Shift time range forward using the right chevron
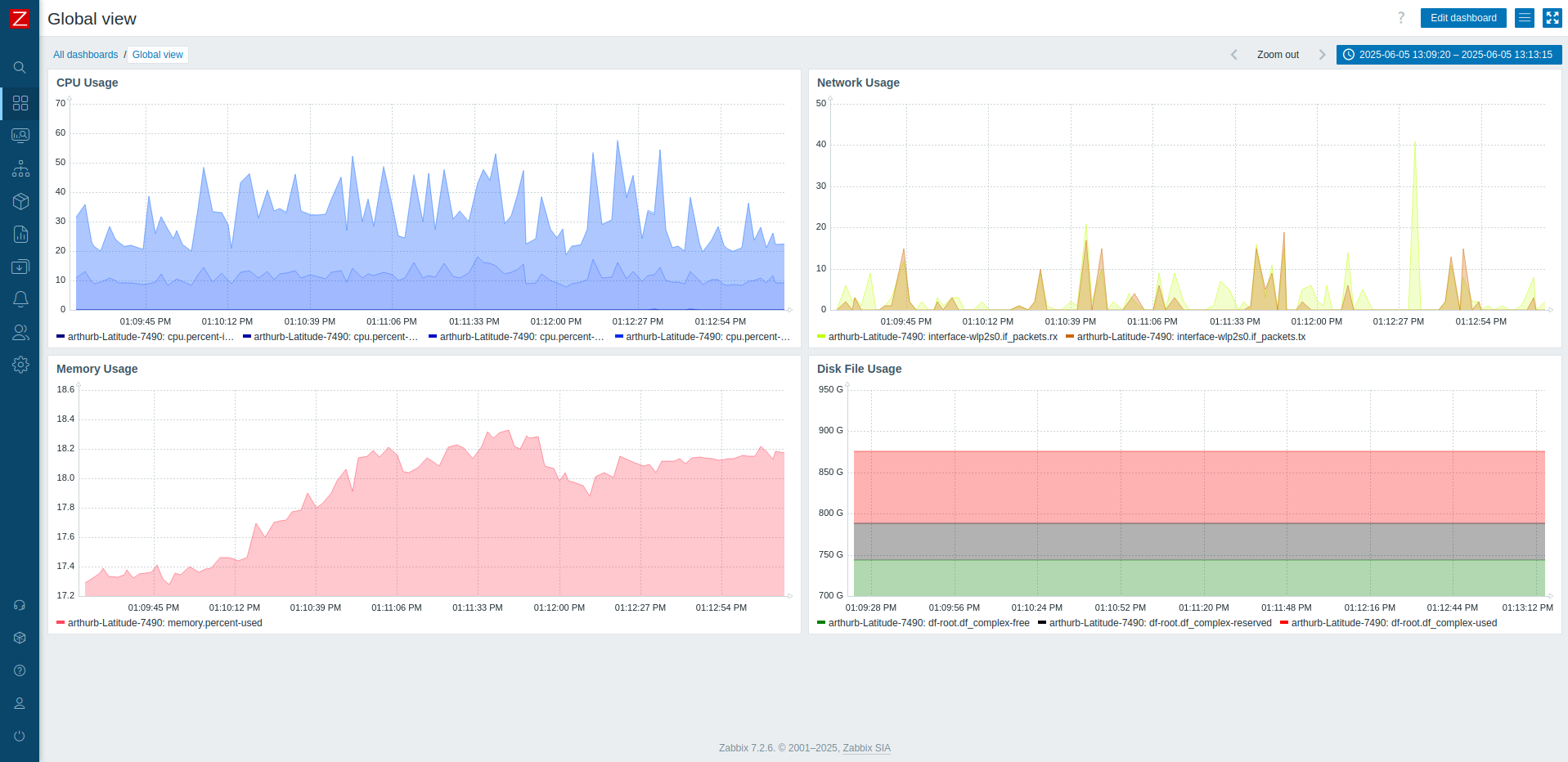This screenshot has height=762, width=1568. pyautogui.click(x=1322, y=54)
